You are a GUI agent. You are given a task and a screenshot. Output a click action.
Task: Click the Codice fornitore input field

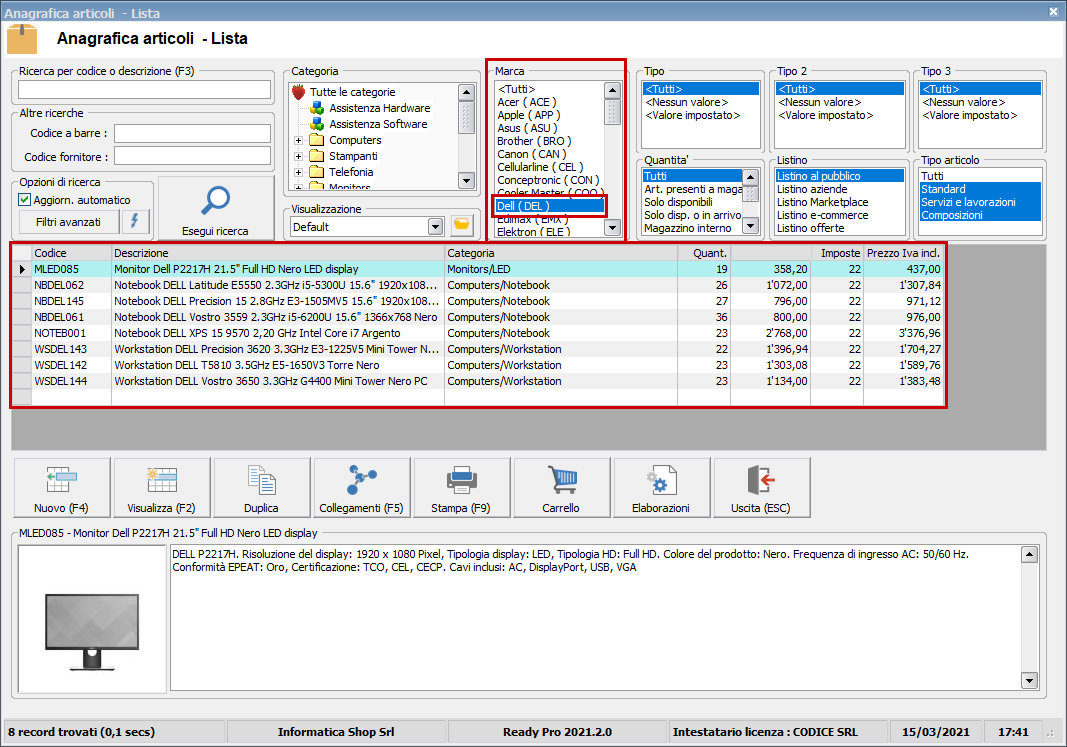tap(193, 156)
